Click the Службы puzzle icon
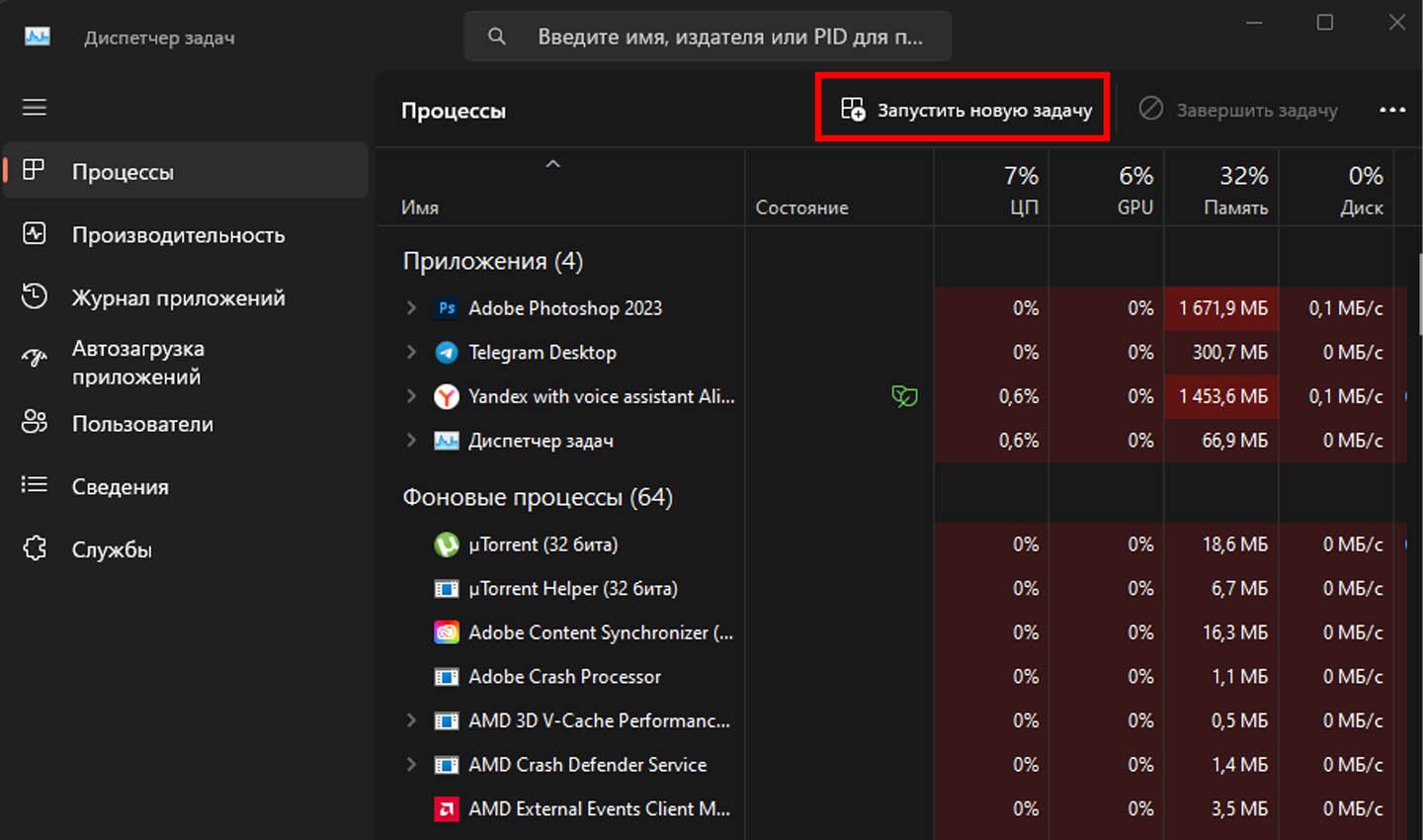This screenshot has width=1423, height=840. pyautogui.click(x=35, y=548)
